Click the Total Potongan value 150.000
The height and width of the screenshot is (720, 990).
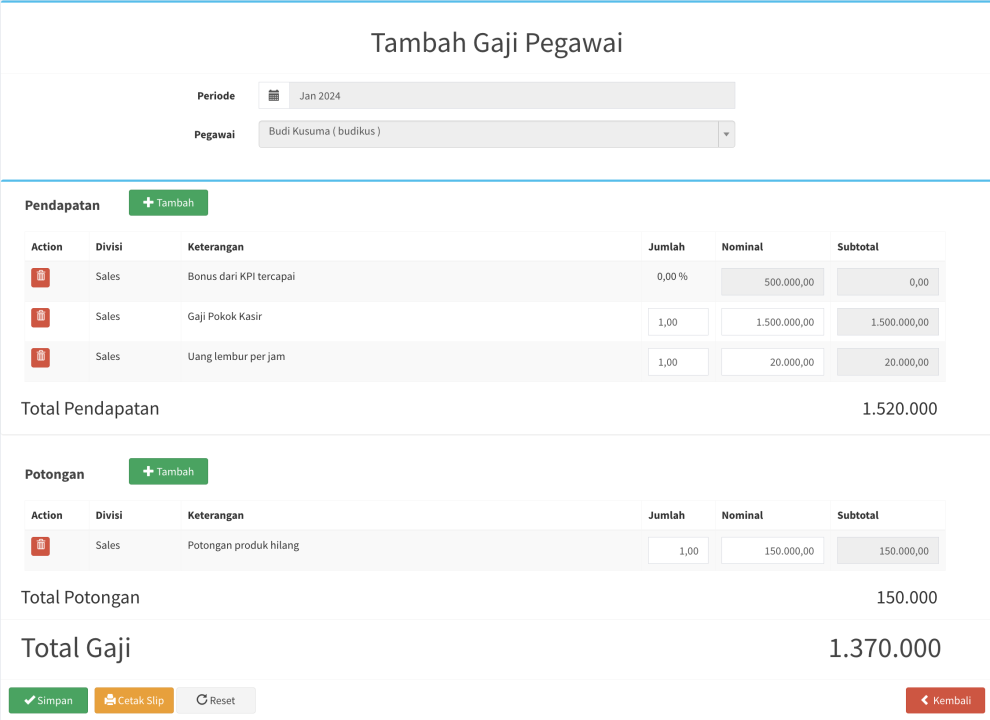(x=907, y=597)
